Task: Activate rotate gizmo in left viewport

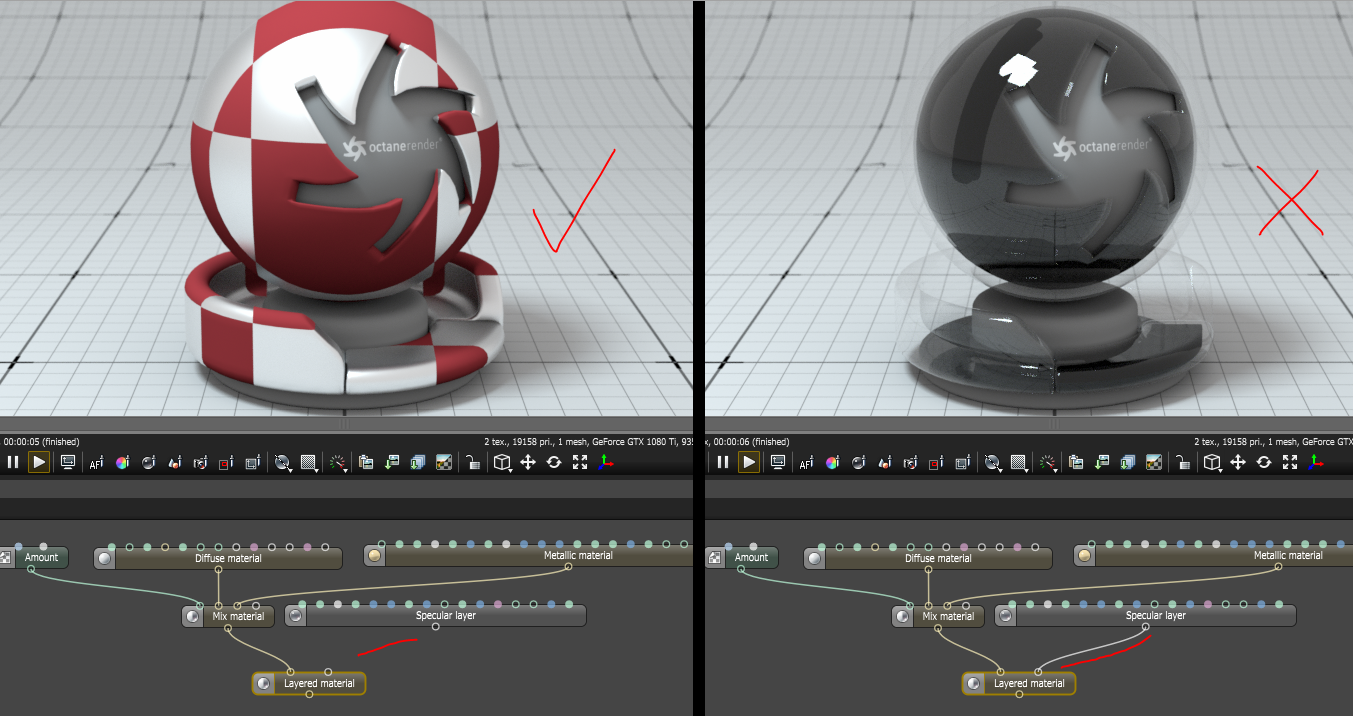Action: pyautogui.click(x=554, y=462)
